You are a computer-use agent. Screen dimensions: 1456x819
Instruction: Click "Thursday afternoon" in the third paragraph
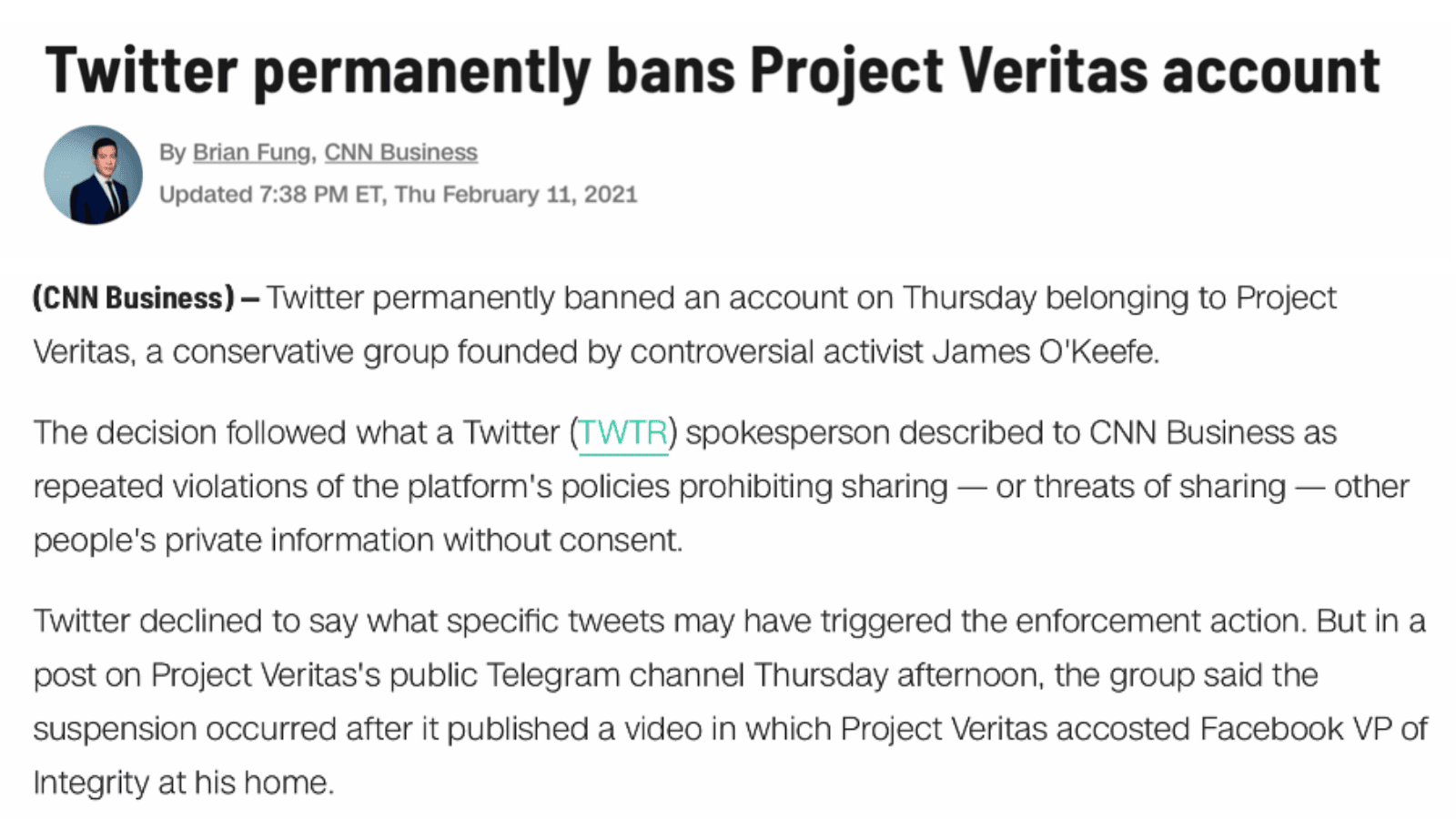[x=899, y=675]
